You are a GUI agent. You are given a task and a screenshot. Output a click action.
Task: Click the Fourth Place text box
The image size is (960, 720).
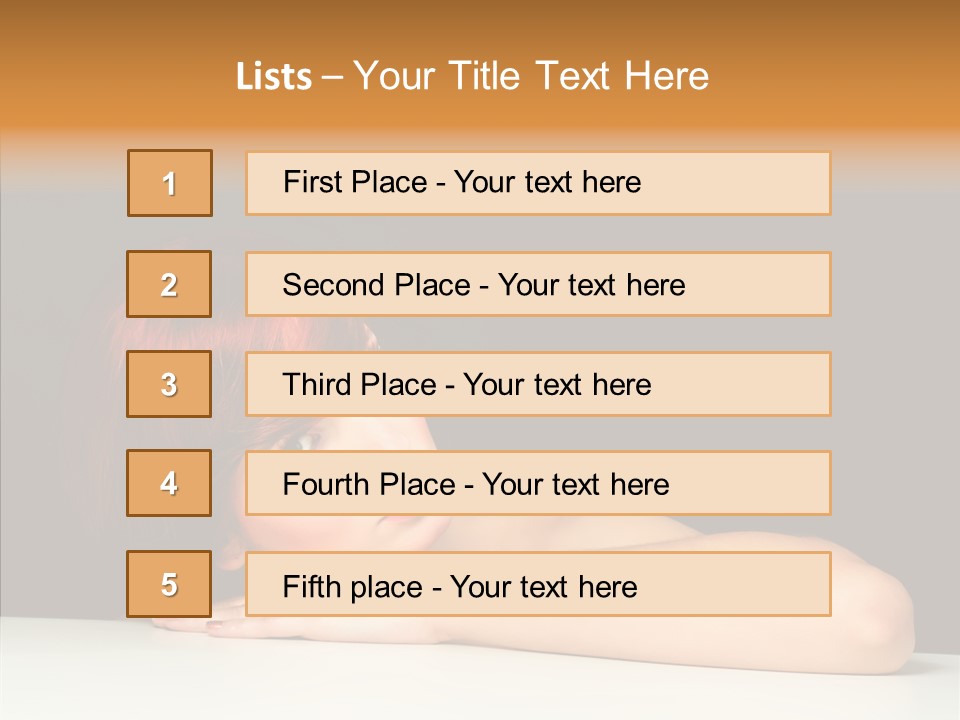(538, 484)
